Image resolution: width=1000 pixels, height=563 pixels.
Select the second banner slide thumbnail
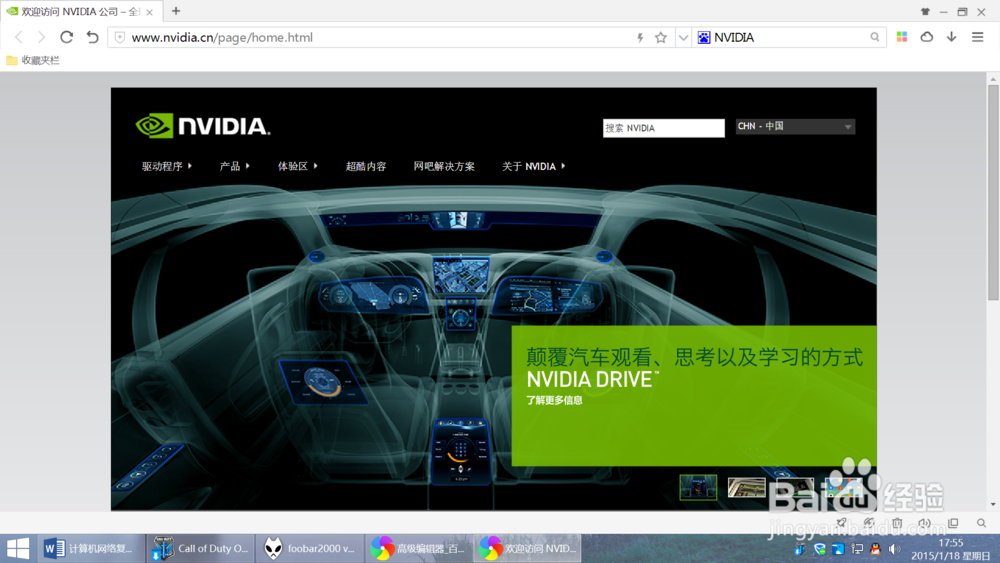tap(746, 488)
